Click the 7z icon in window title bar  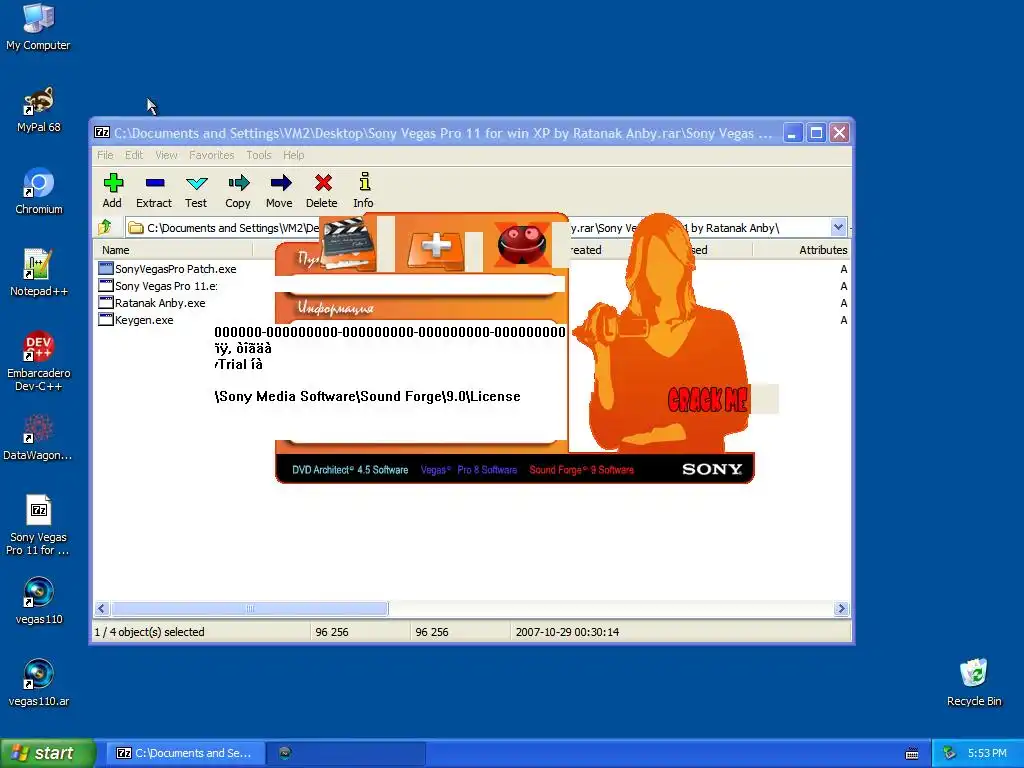[x=102, y=133]
